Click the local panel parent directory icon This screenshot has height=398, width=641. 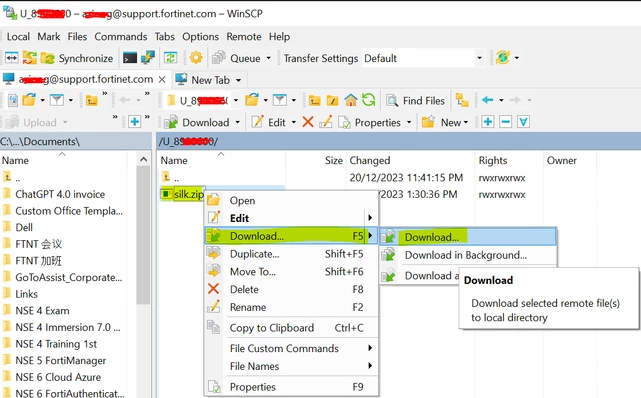(x=92, y=100)
